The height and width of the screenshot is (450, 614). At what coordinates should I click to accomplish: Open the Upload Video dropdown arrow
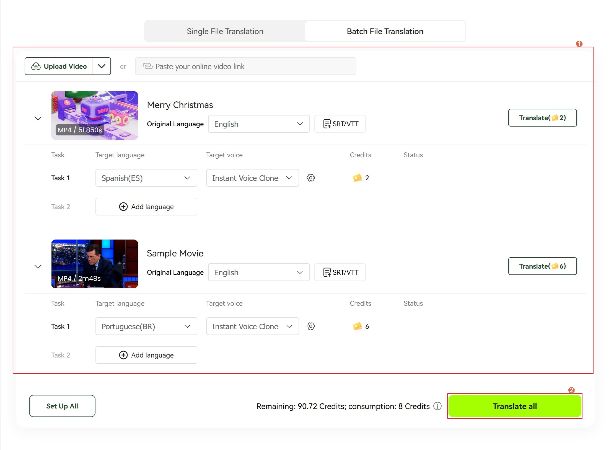101,66
